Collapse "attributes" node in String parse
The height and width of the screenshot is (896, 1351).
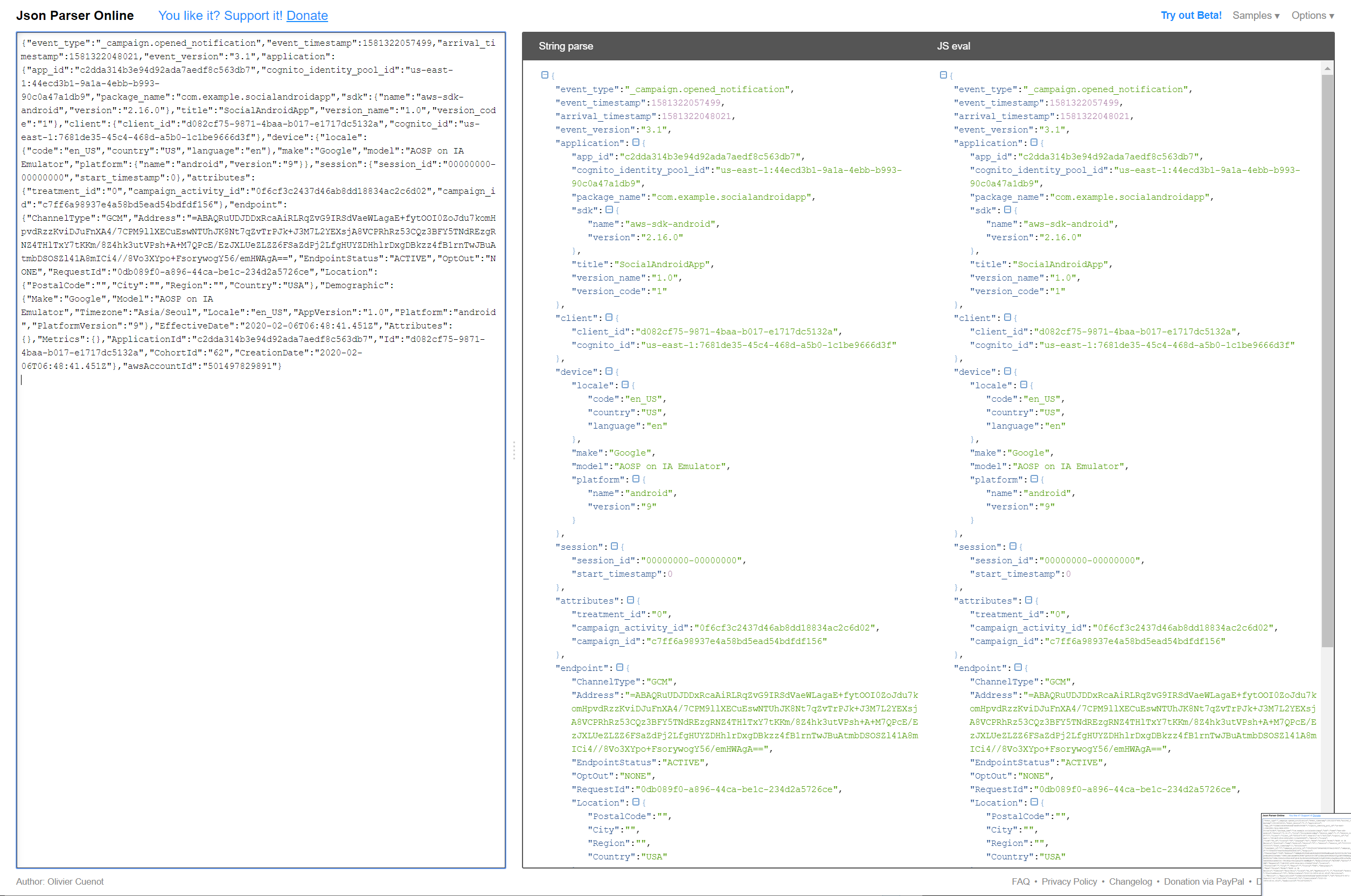point(630,600)
